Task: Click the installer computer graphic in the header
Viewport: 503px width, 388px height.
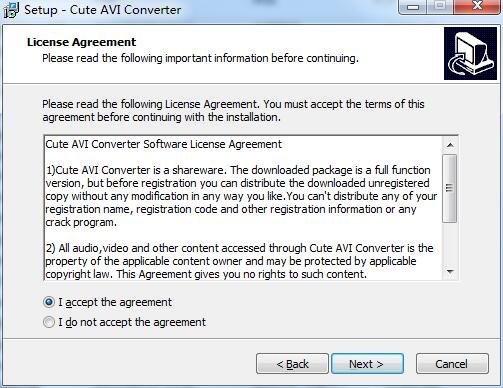Action: pyautogui.click(x=470, y=54)
